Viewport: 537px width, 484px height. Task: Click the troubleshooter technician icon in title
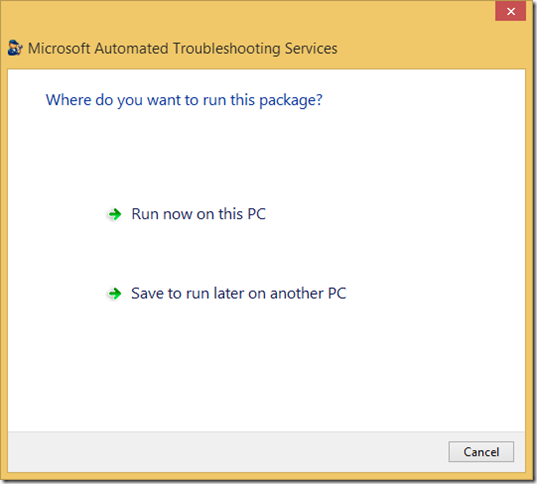(15, 48)
